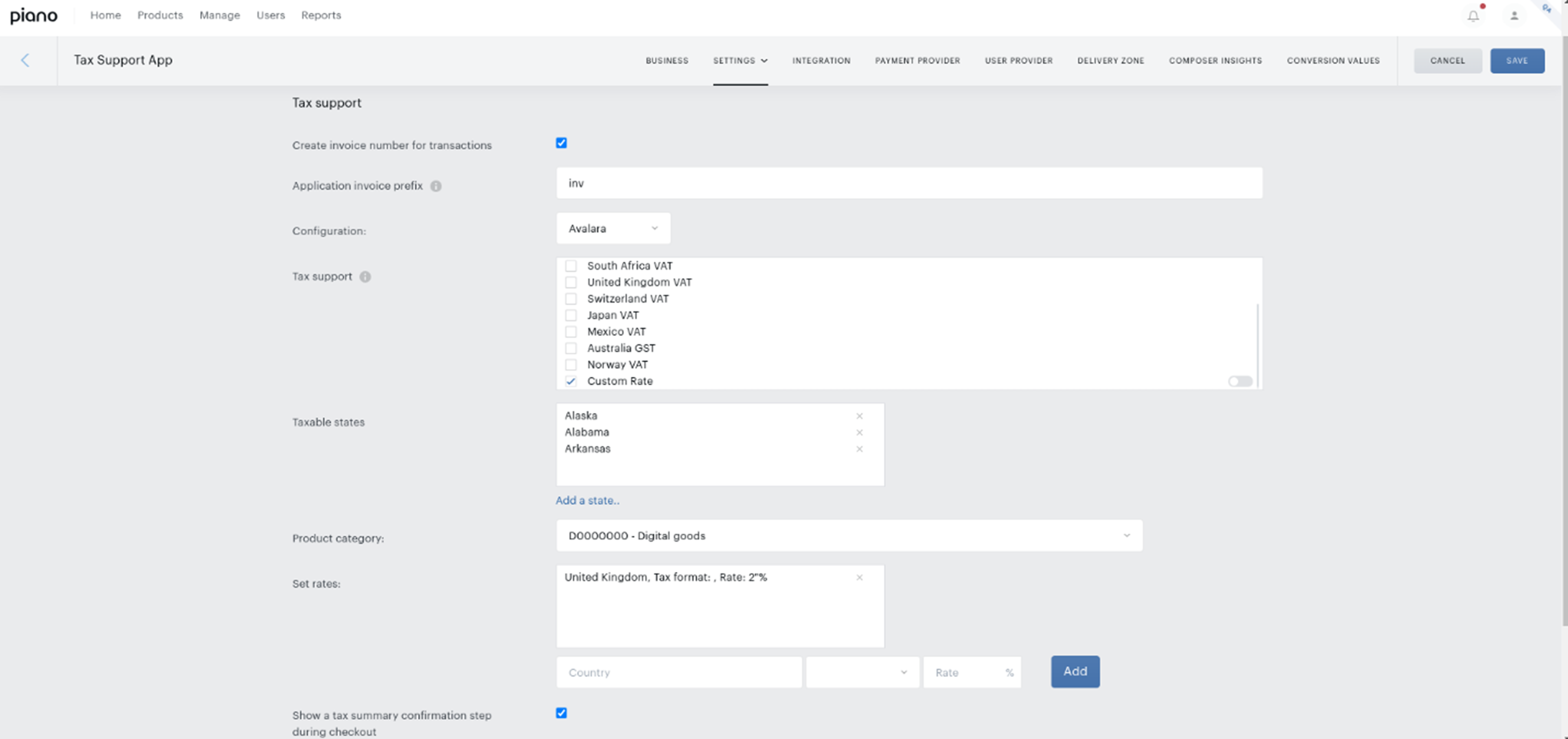Open the tax format dropdown beside Country
1568x739 pixels.
[x=863, y=672]
